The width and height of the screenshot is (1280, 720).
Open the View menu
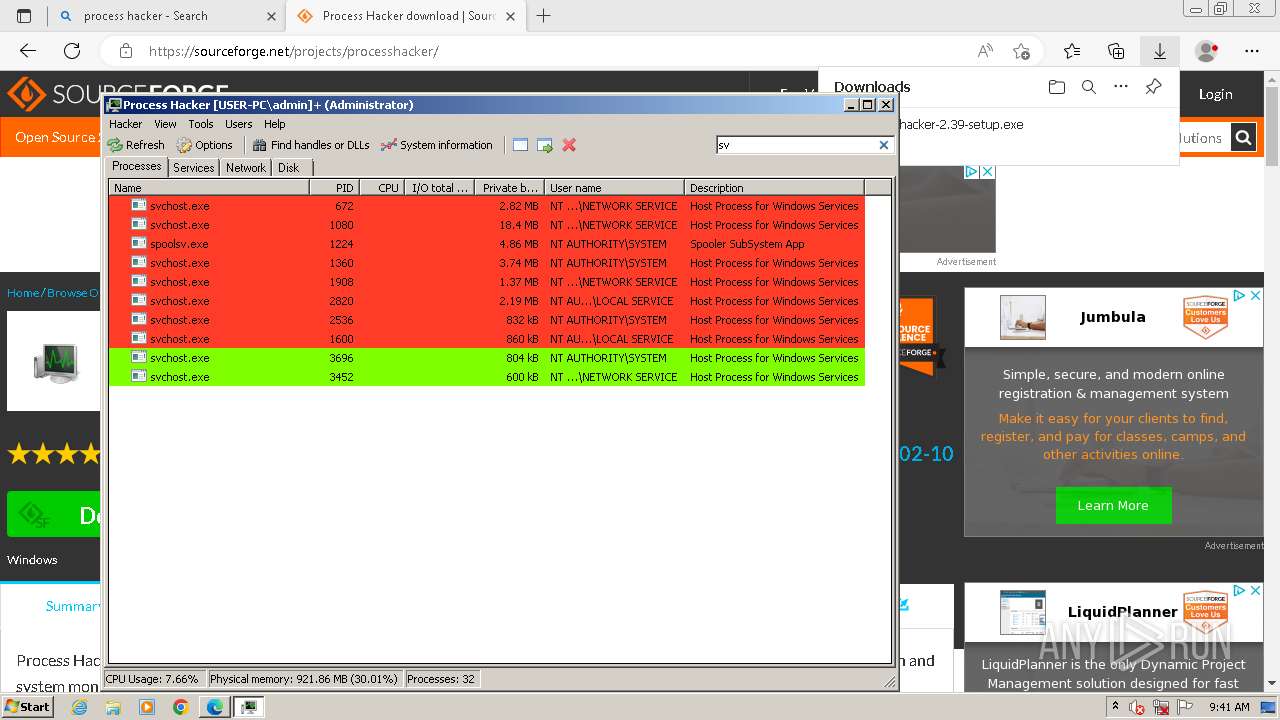tap(165, 124)
